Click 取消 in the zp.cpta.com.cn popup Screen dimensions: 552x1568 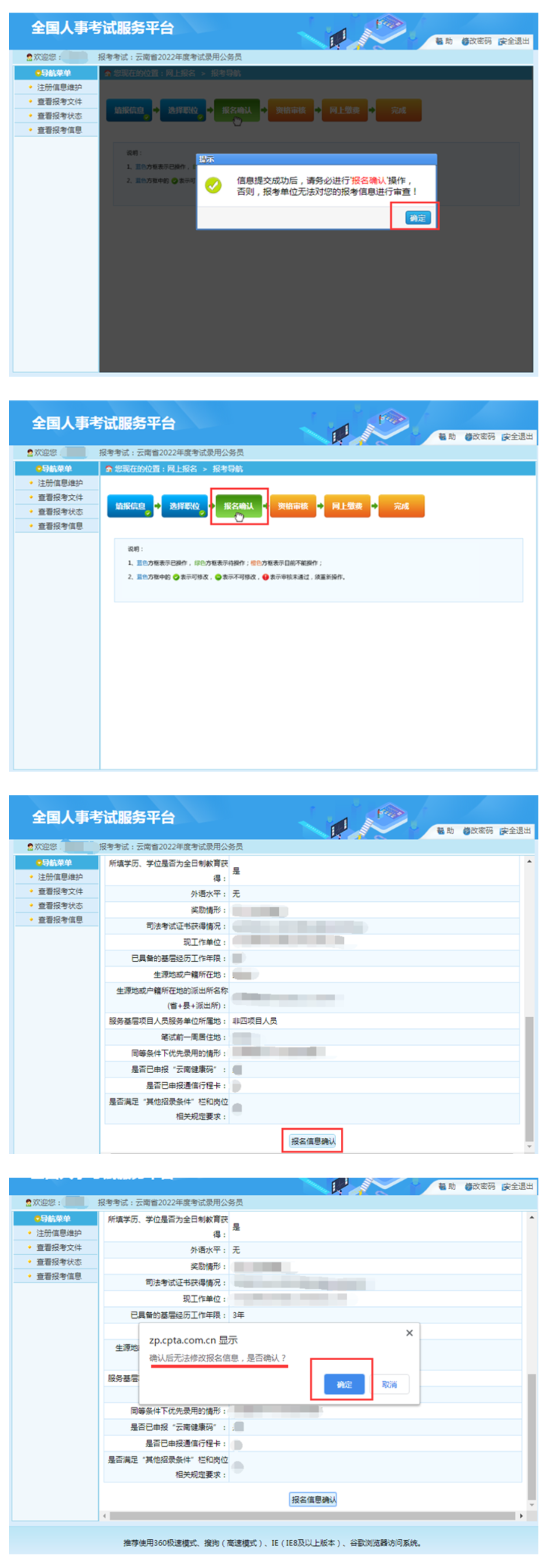click(390, 1383)
